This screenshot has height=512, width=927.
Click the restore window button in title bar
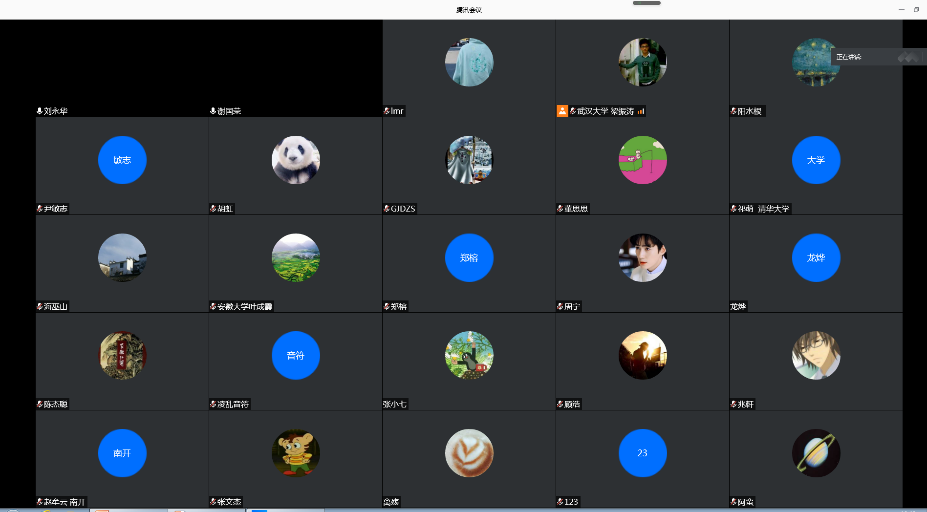(915, 9)
